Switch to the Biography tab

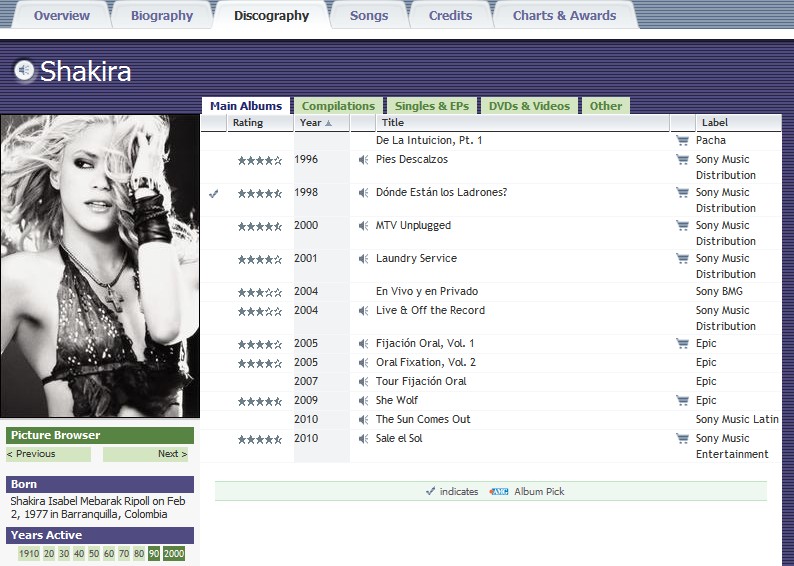click(x=162, y=15)
